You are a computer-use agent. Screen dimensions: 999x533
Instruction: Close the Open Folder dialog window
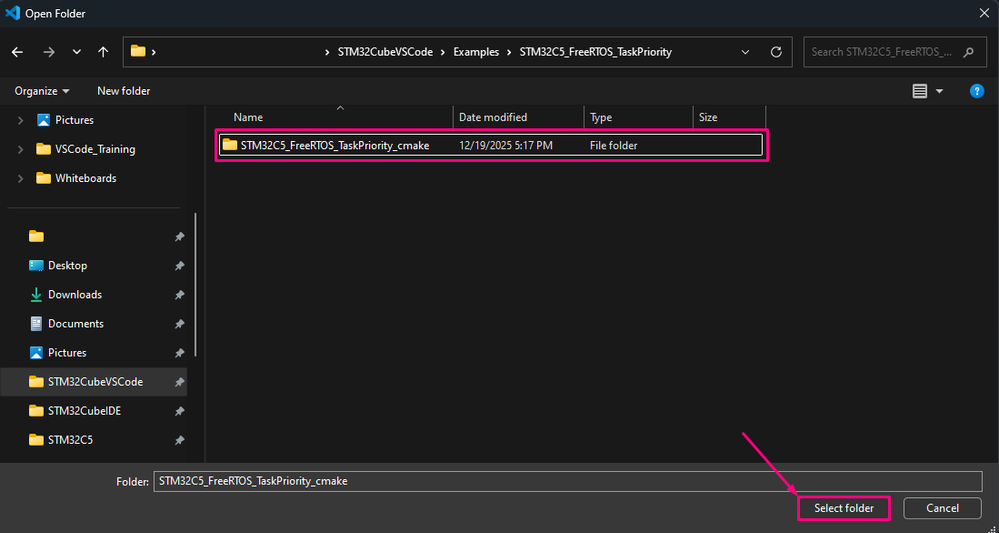[x=982, y=13]
